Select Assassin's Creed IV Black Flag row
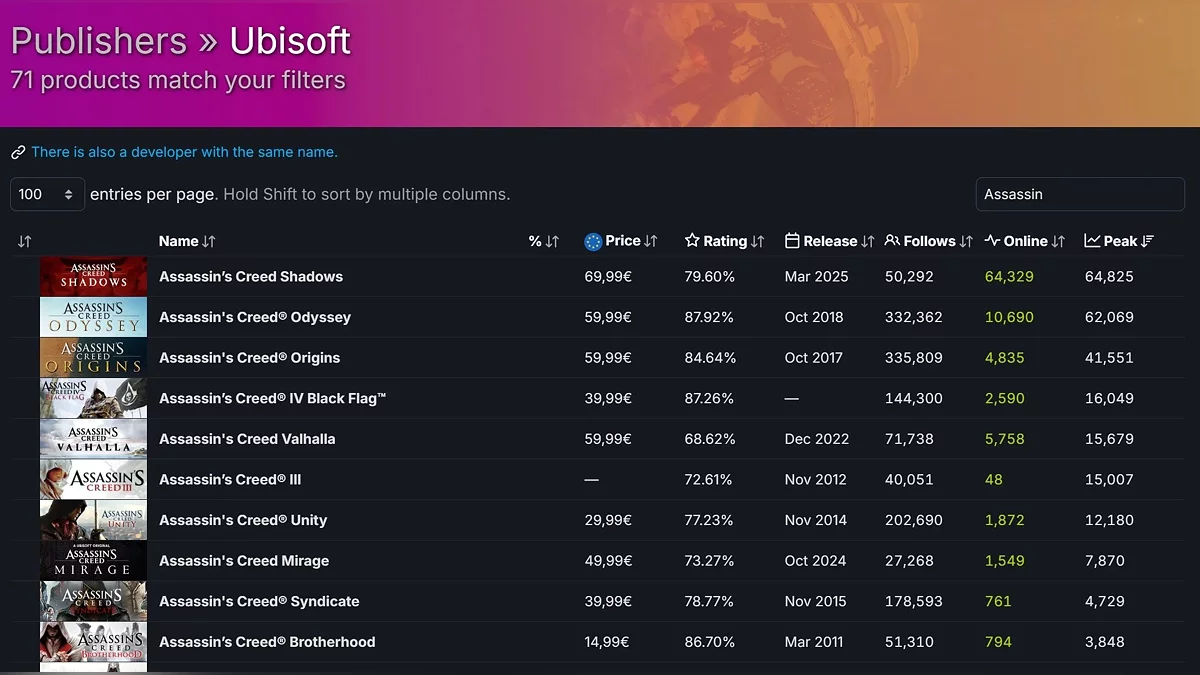 coord(272,398)
